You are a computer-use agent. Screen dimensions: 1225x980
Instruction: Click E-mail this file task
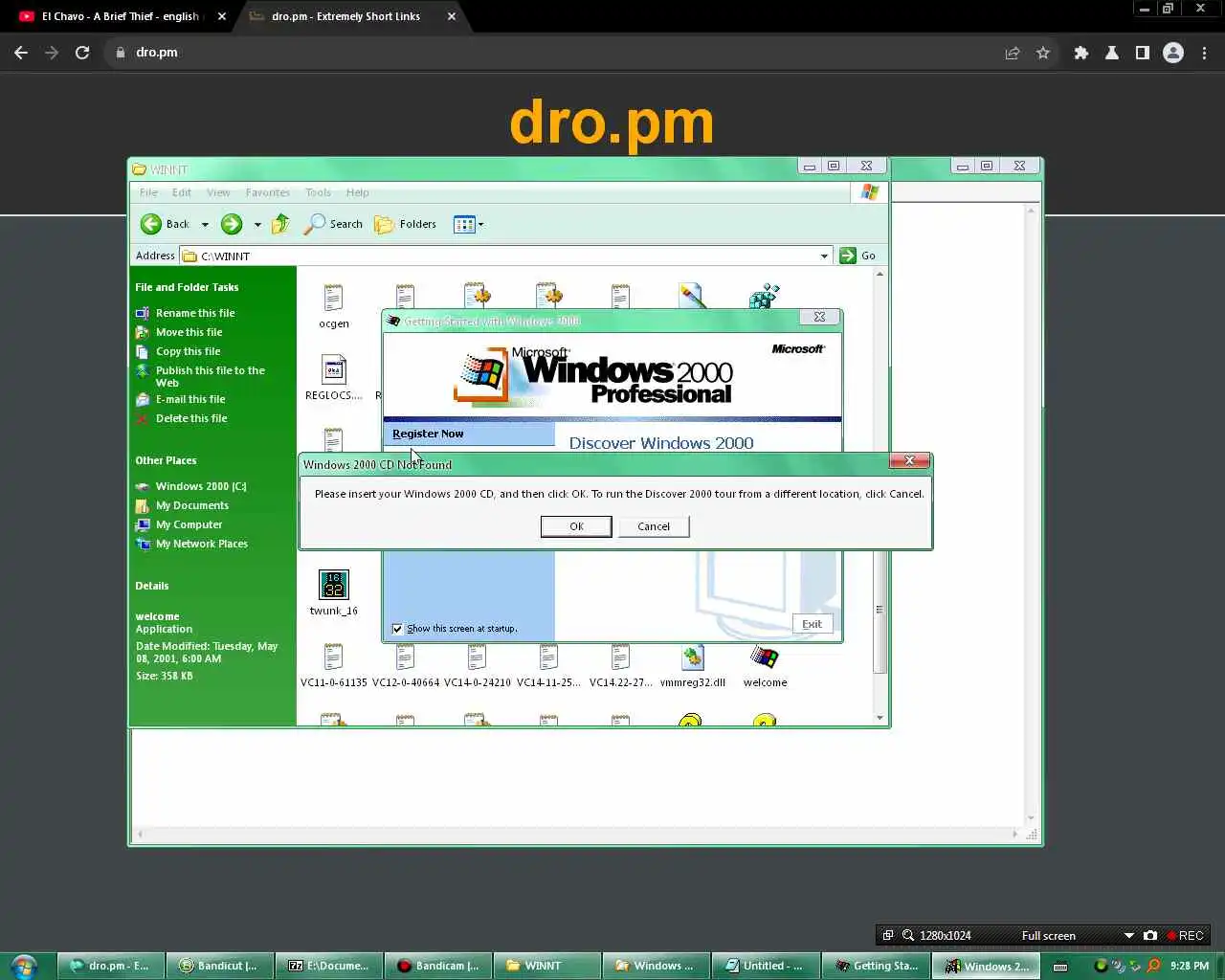pos(190,399)
